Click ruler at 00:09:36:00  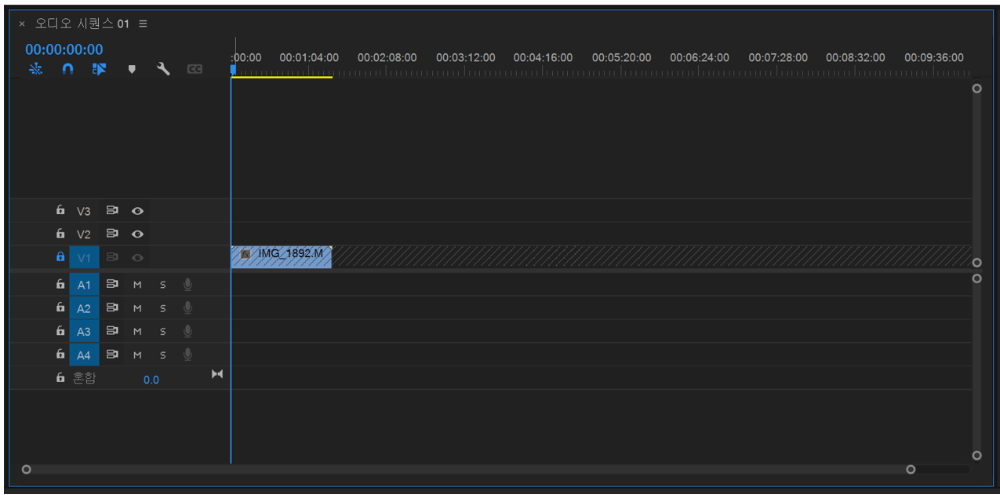point(934,58)
